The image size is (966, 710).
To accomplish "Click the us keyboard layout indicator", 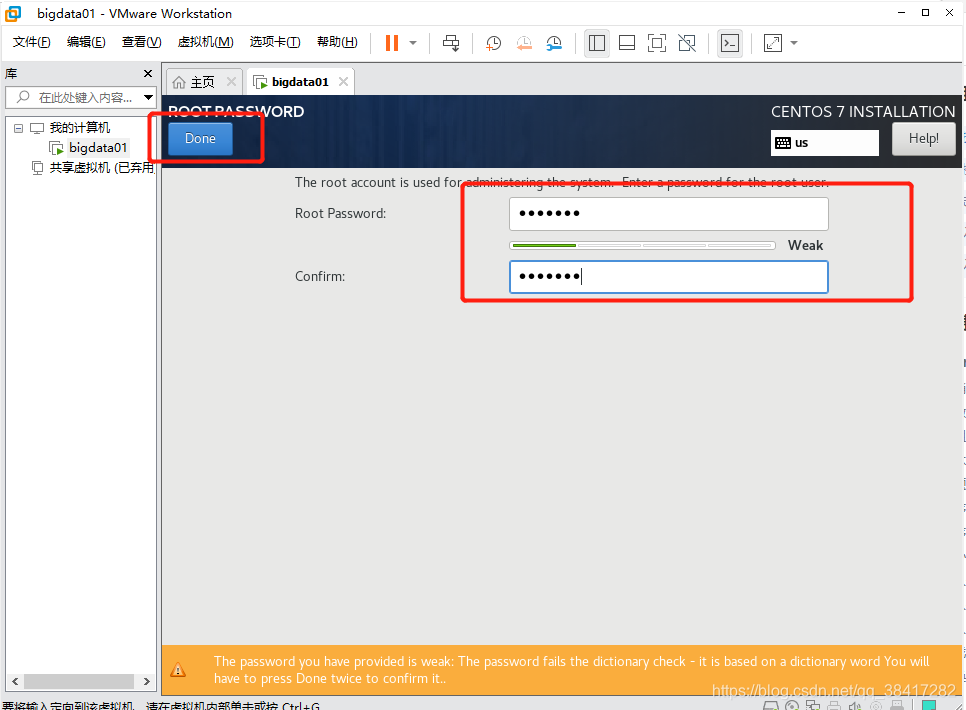I will (824, 143).
